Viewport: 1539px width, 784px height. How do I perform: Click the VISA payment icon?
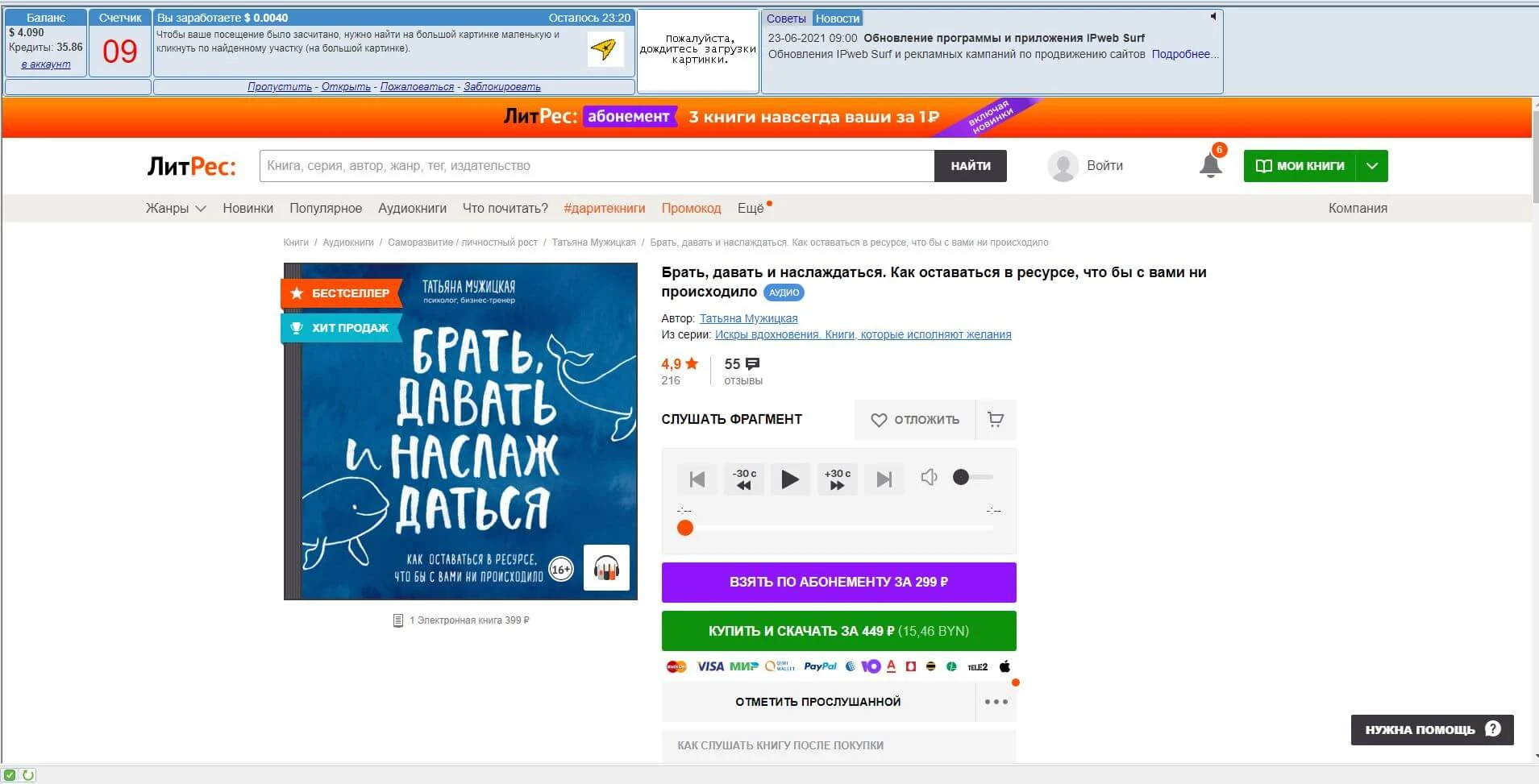[710, 666]
